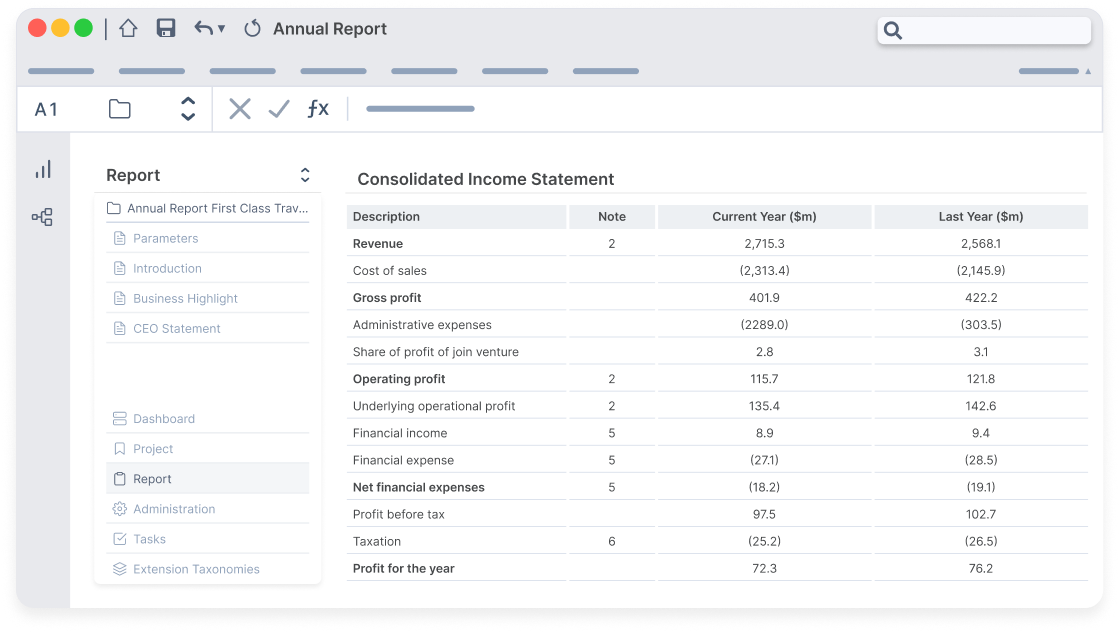Open the taxonomy hierarchy view from the left rail
Screen dimensions: 1120x632
pyautogui.click(x=42, y=216)
